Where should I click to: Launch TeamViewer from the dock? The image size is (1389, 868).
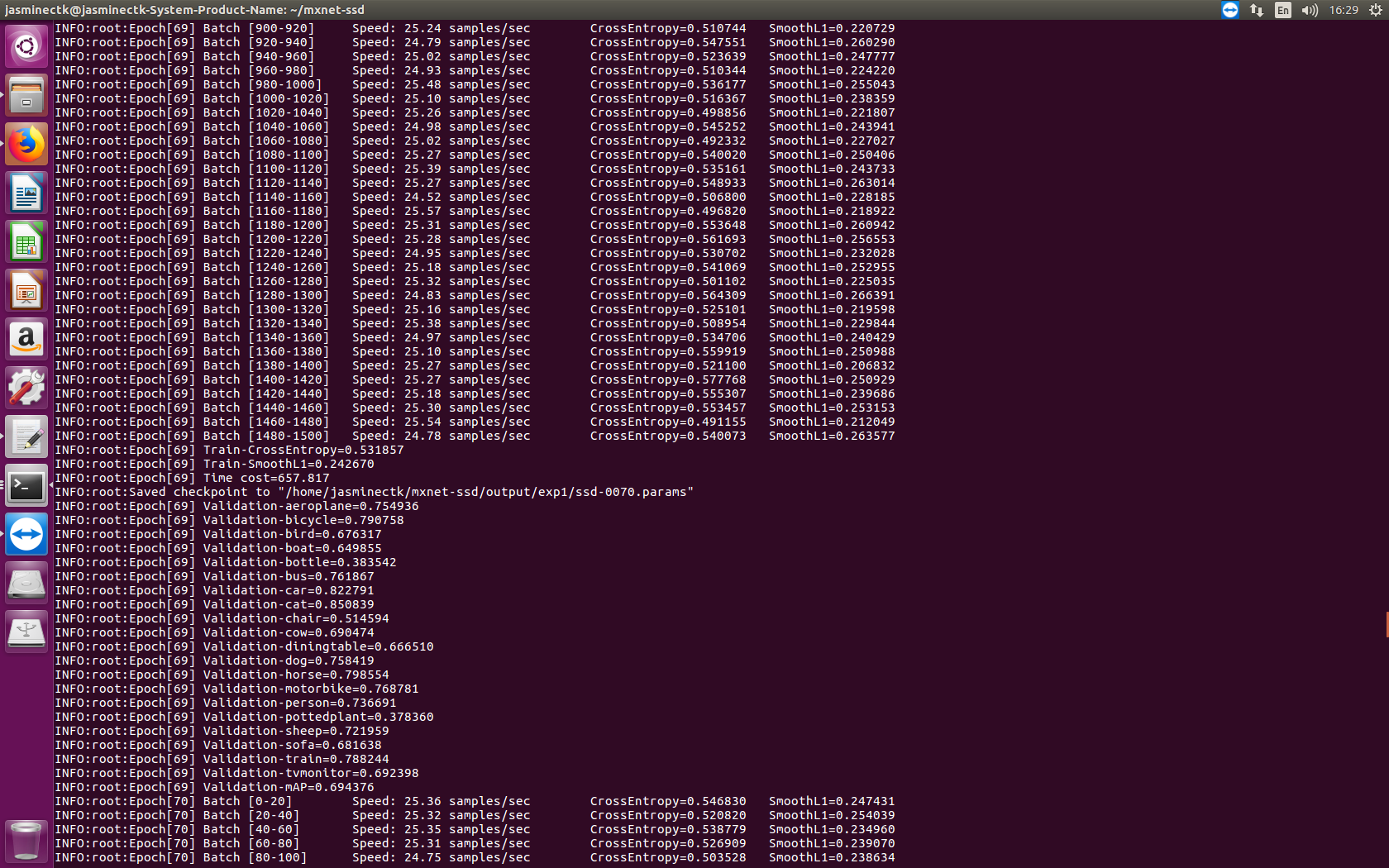(x=26, y=534)
